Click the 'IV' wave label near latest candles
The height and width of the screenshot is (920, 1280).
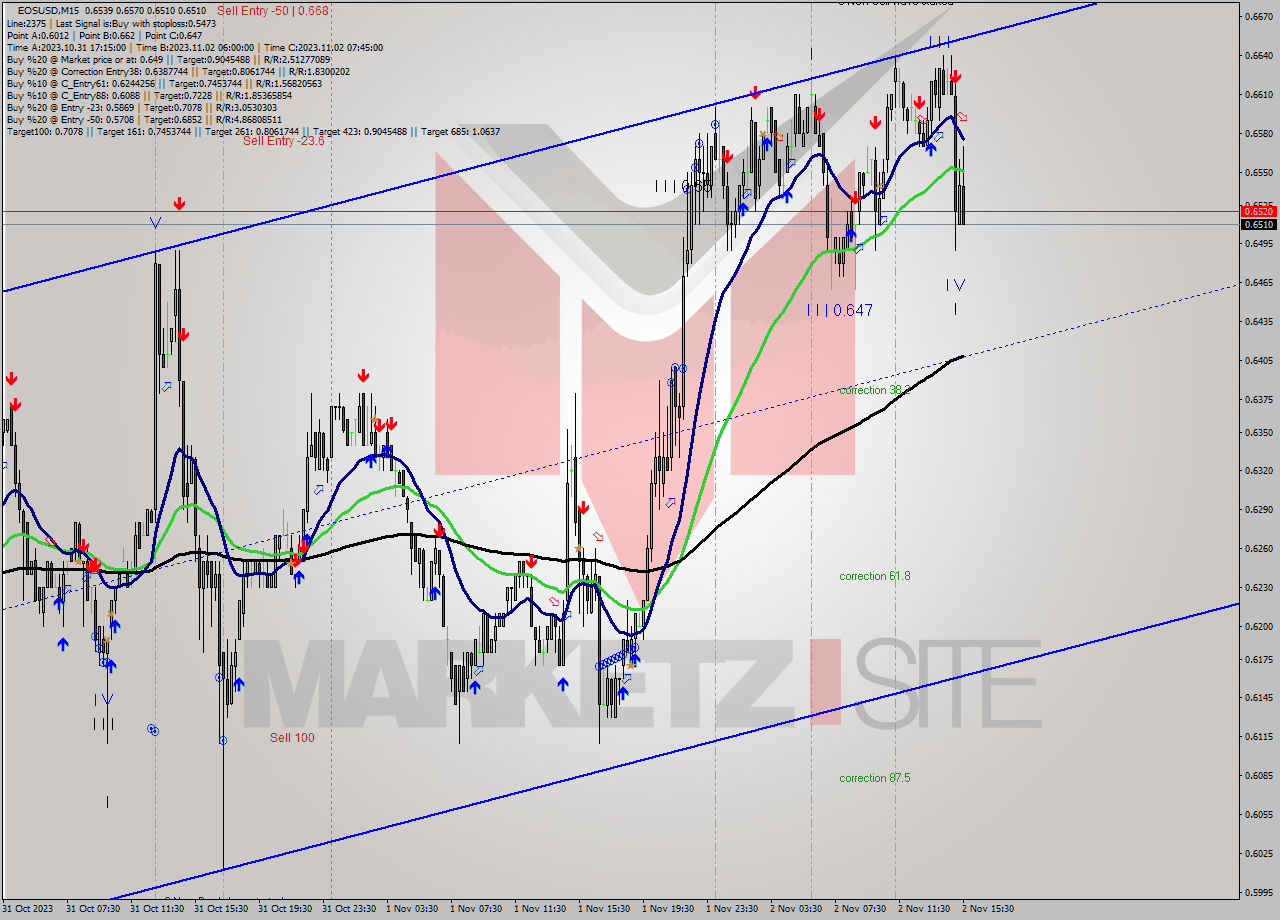pyautogui.click(x=956, y=285)
